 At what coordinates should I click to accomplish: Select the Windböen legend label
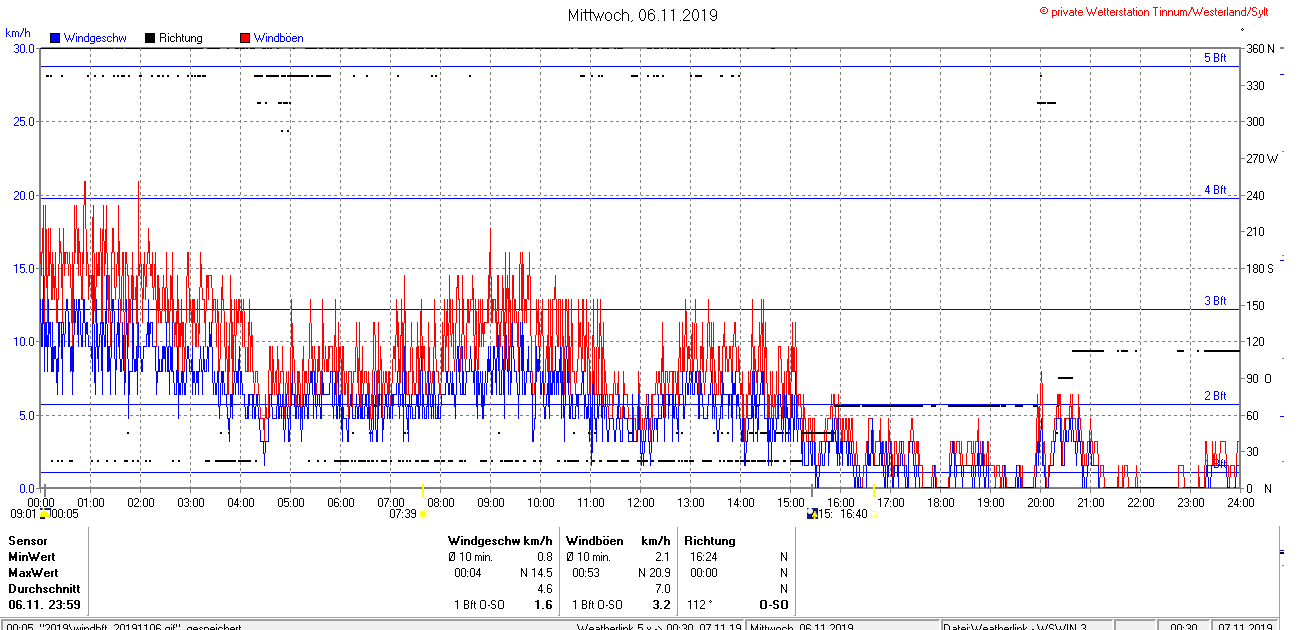(278, 38)
